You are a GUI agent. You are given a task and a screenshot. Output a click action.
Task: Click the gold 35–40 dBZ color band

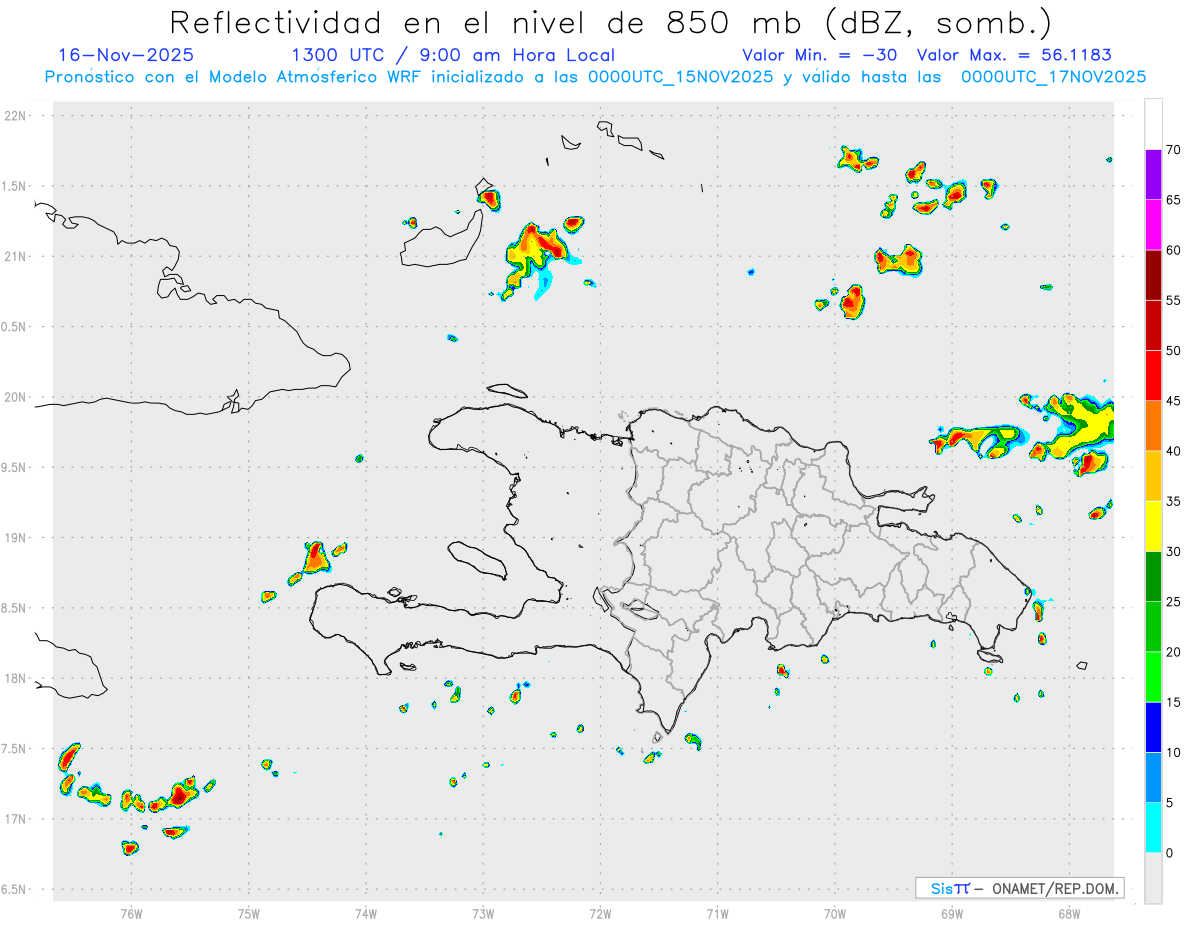pyautogui.click(x=1153, y=476)
